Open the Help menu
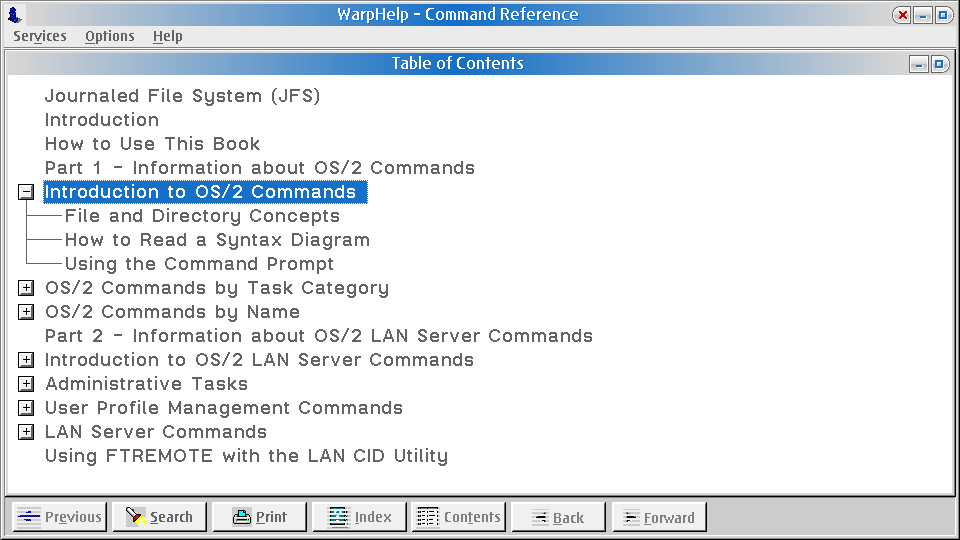Screen dimensions: 960x540 point(168,36)
